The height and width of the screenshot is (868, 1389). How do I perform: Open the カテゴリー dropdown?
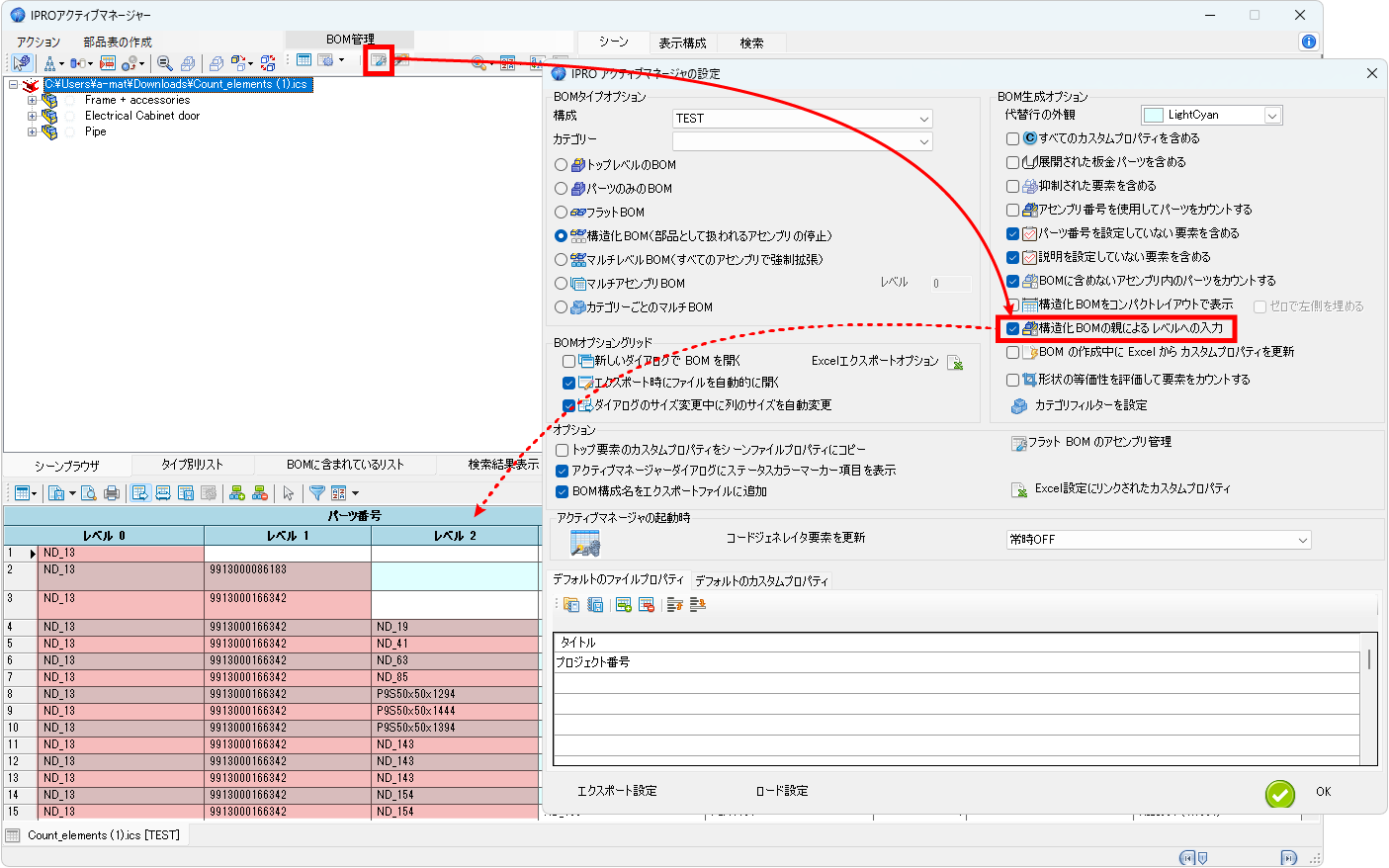click(925, 140)
